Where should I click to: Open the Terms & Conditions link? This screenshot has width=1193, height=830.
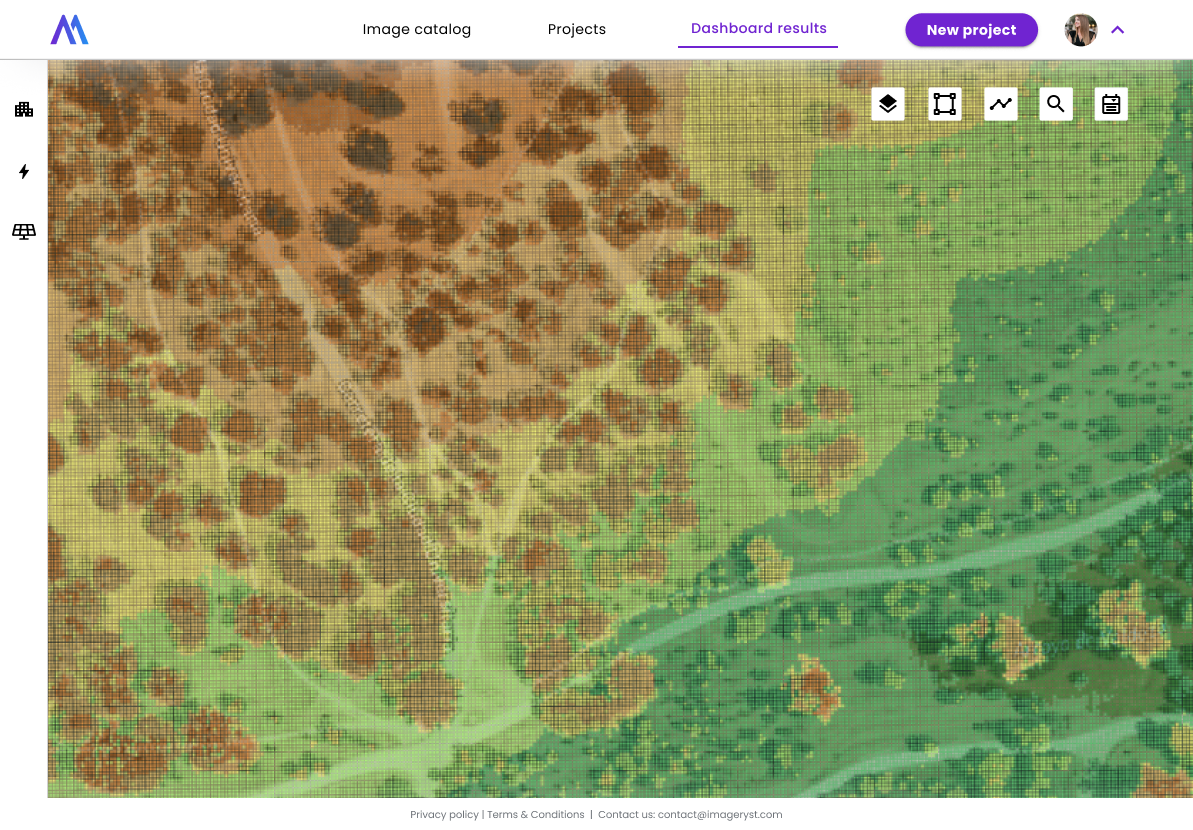[x=536, y=815]
